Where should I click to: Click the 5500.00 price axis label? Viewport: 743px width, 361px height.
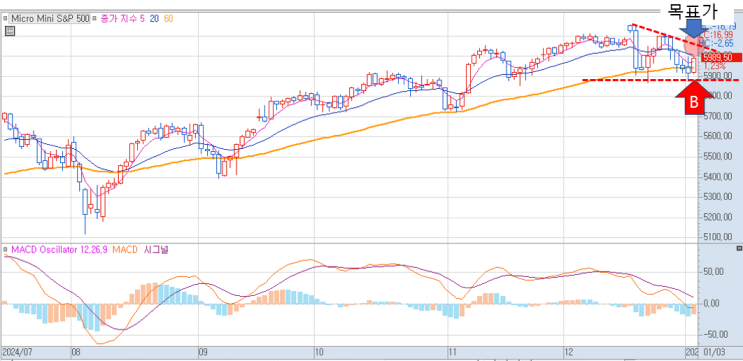719,157
